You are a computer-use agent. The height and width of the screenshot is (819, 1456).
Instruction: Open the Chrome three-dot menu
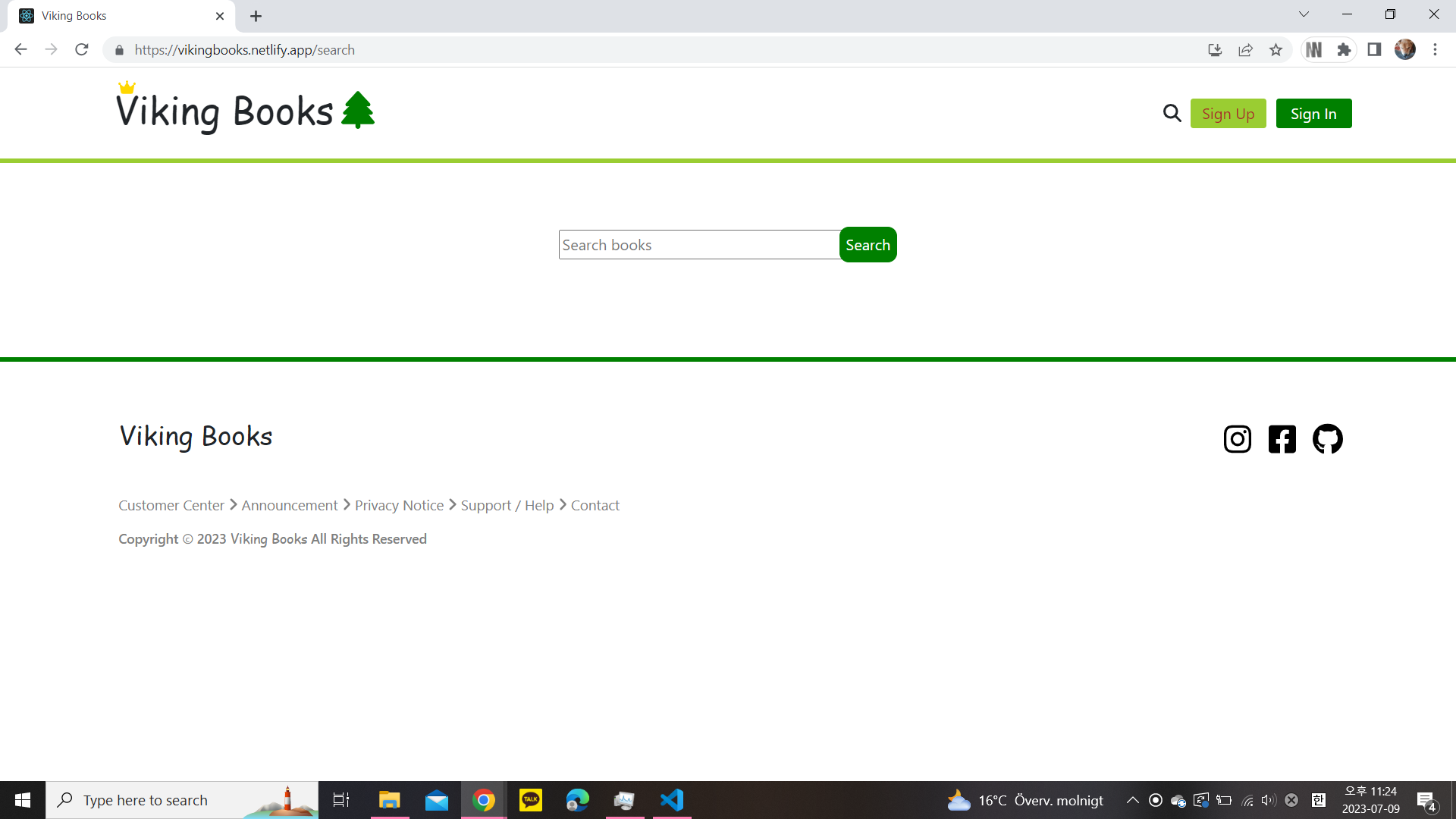coord(1435,50)
